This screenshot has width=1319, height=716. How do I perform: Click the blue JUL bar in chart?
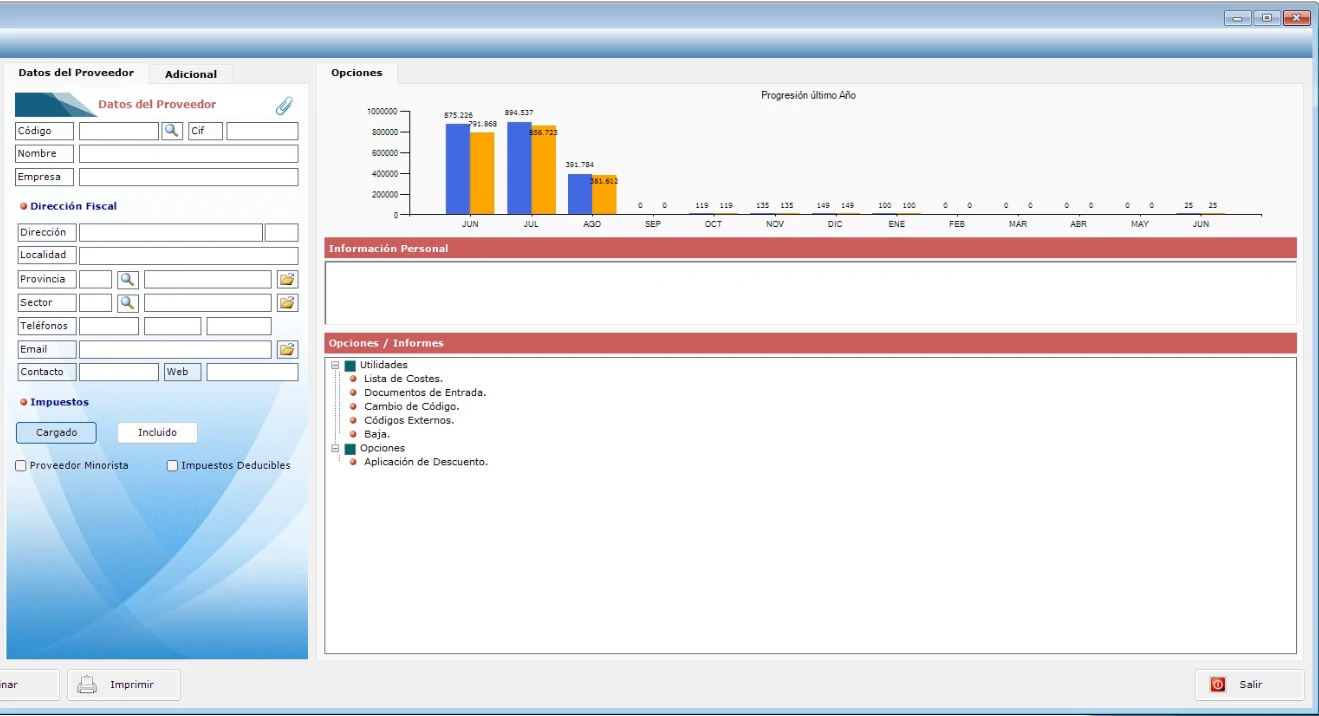click(x=519, y=168)
